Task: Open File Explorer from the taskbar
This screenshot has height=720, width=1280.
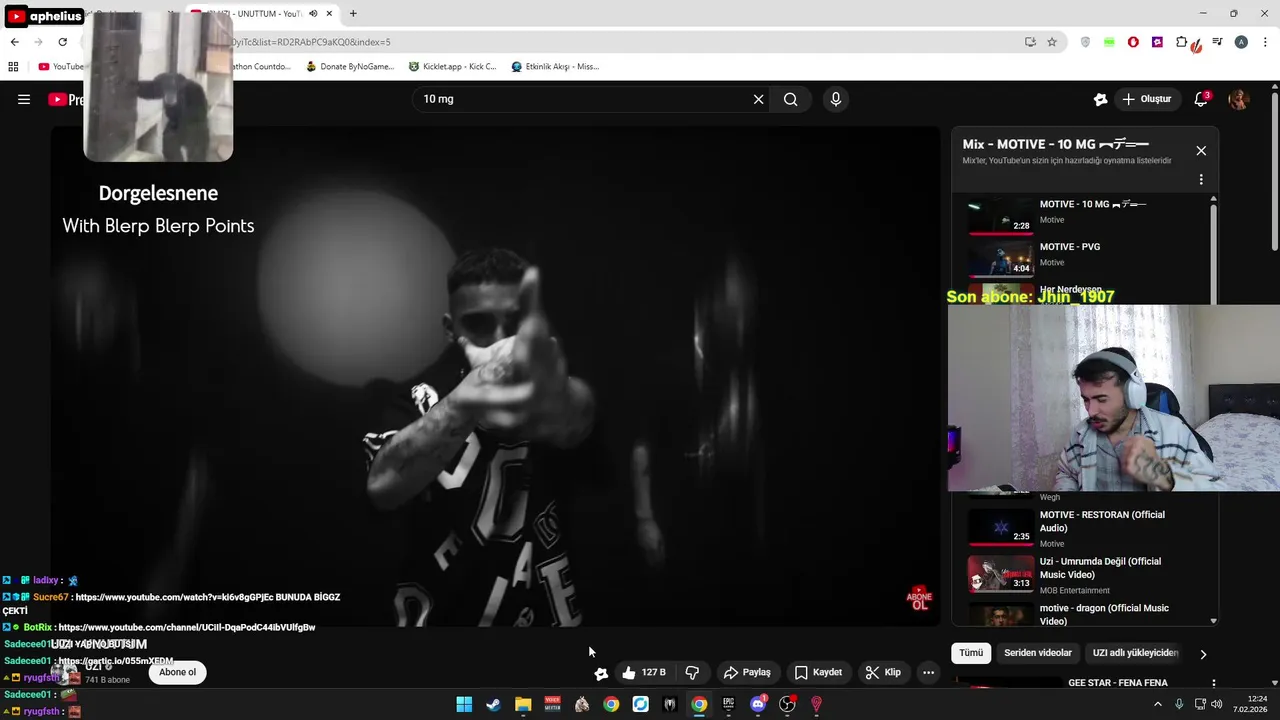Action: [523, 704]
